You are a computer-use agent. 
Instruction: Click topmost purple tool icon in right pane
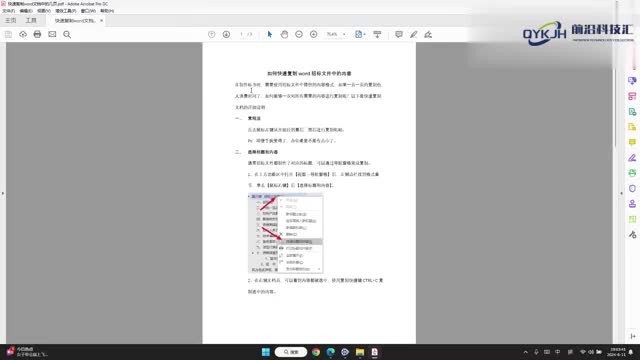[632, 81]
